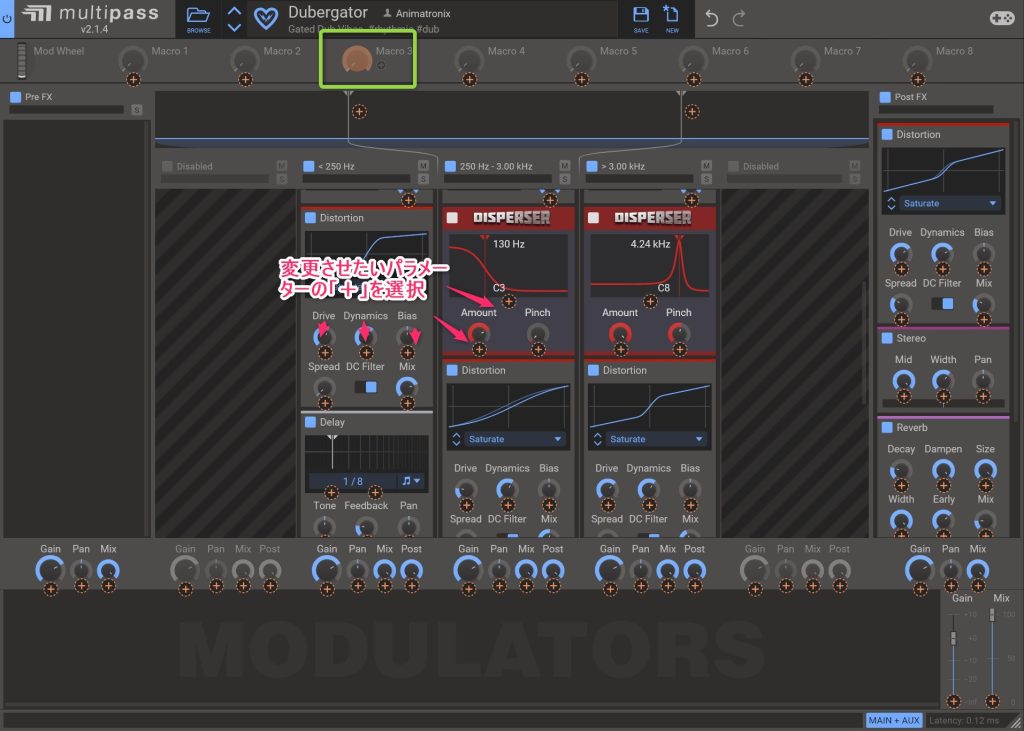Click the undo arrow icon
This screenshot has width=1024, height=731.
712,18
